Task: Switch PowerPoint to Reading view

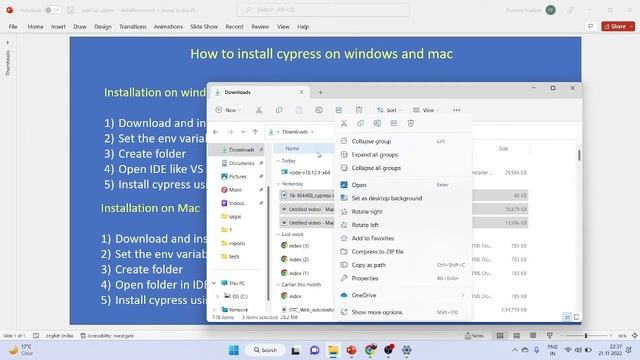Action: 533,336
